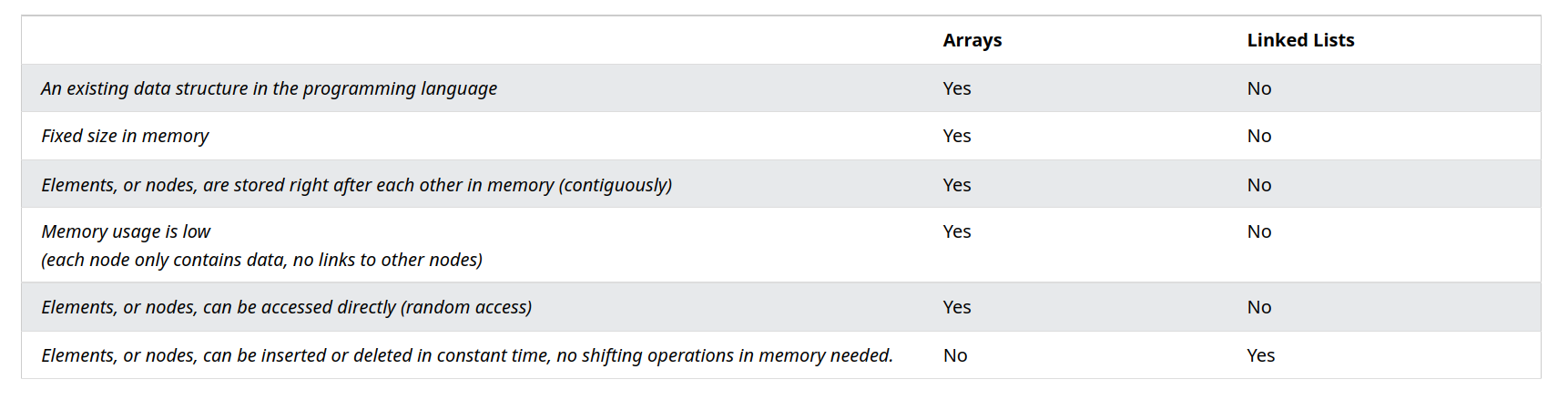Click Linked Lists 'Yes' in constant time row
Screen dimensions: 1568x400
(1260, 355)
